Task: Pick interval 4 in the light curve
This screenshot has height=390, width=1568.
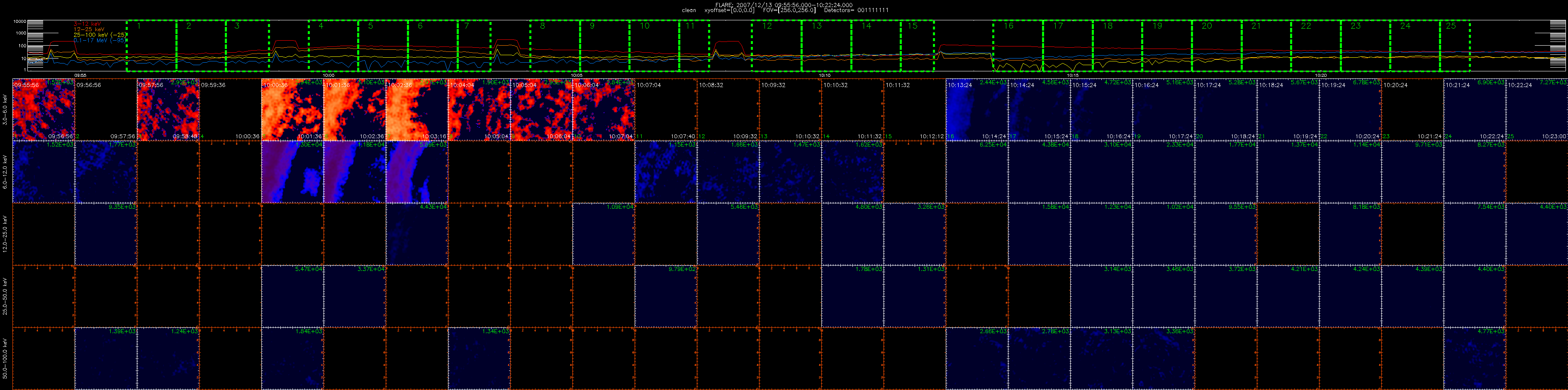Action: click(x=334, y=46)
